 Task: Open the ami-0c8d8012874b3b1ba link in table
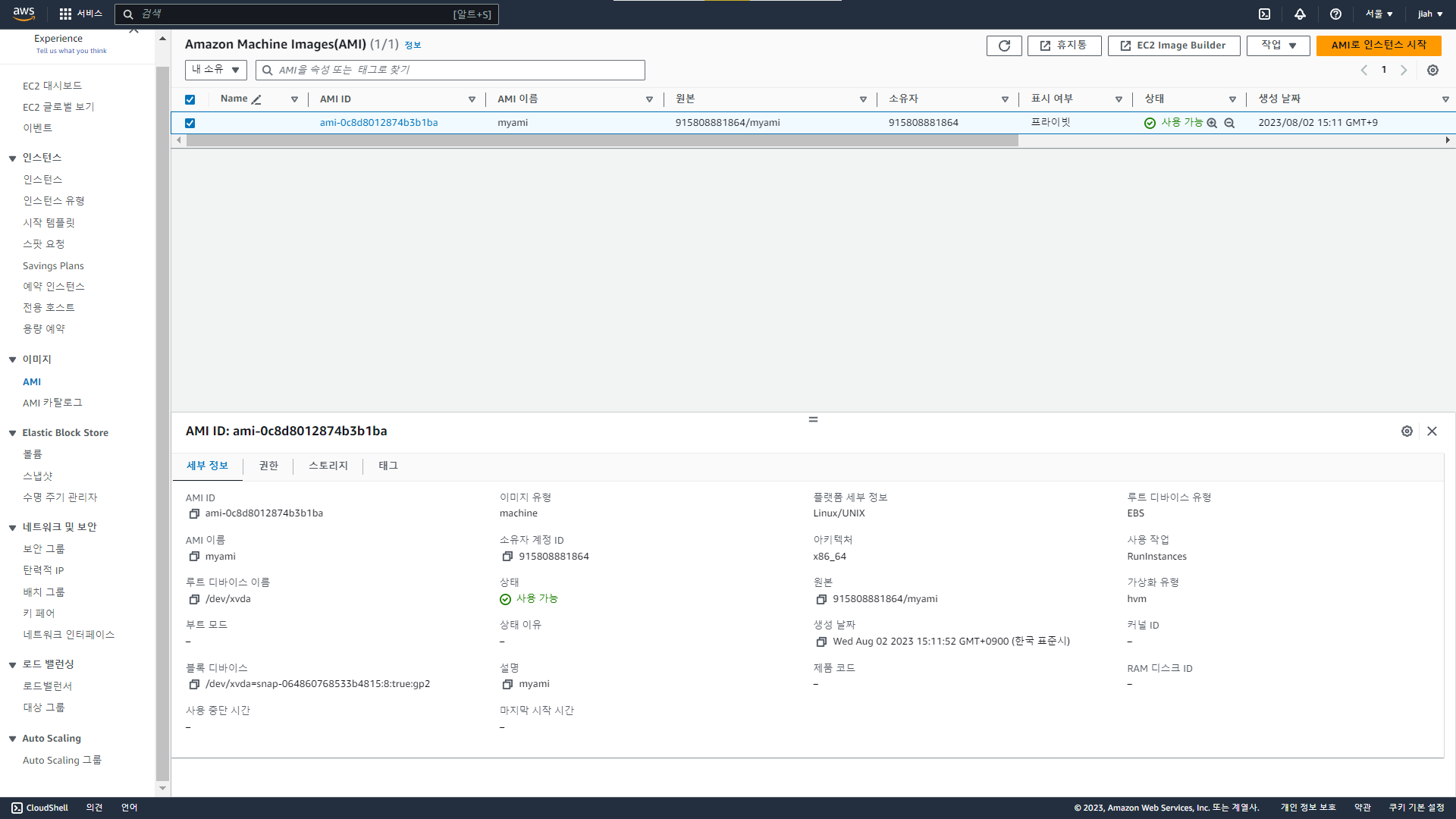(x=378, y=123)
